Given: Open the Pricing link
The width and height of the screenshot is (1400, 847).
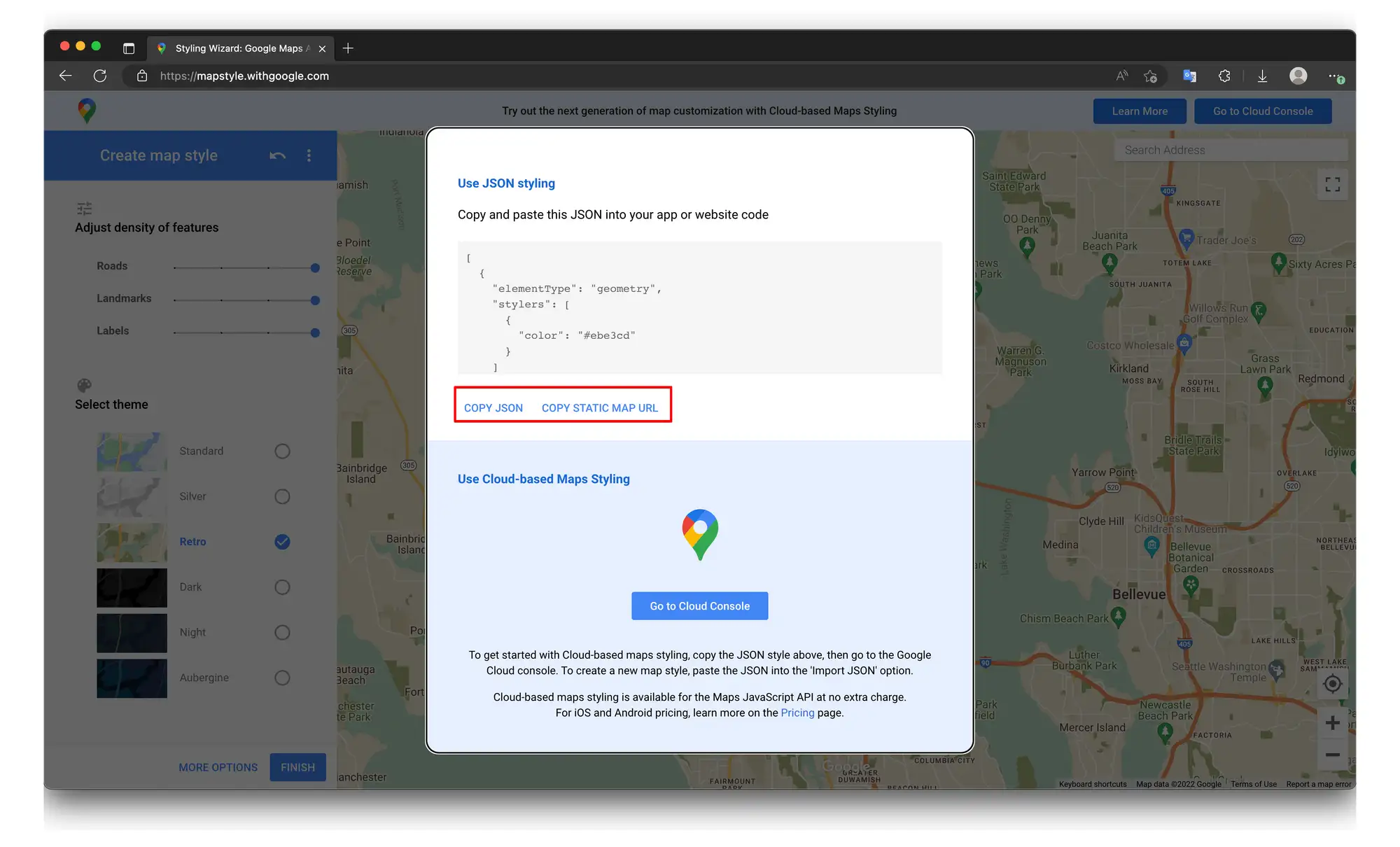Looking at the screenshot, I should [797, 713].
